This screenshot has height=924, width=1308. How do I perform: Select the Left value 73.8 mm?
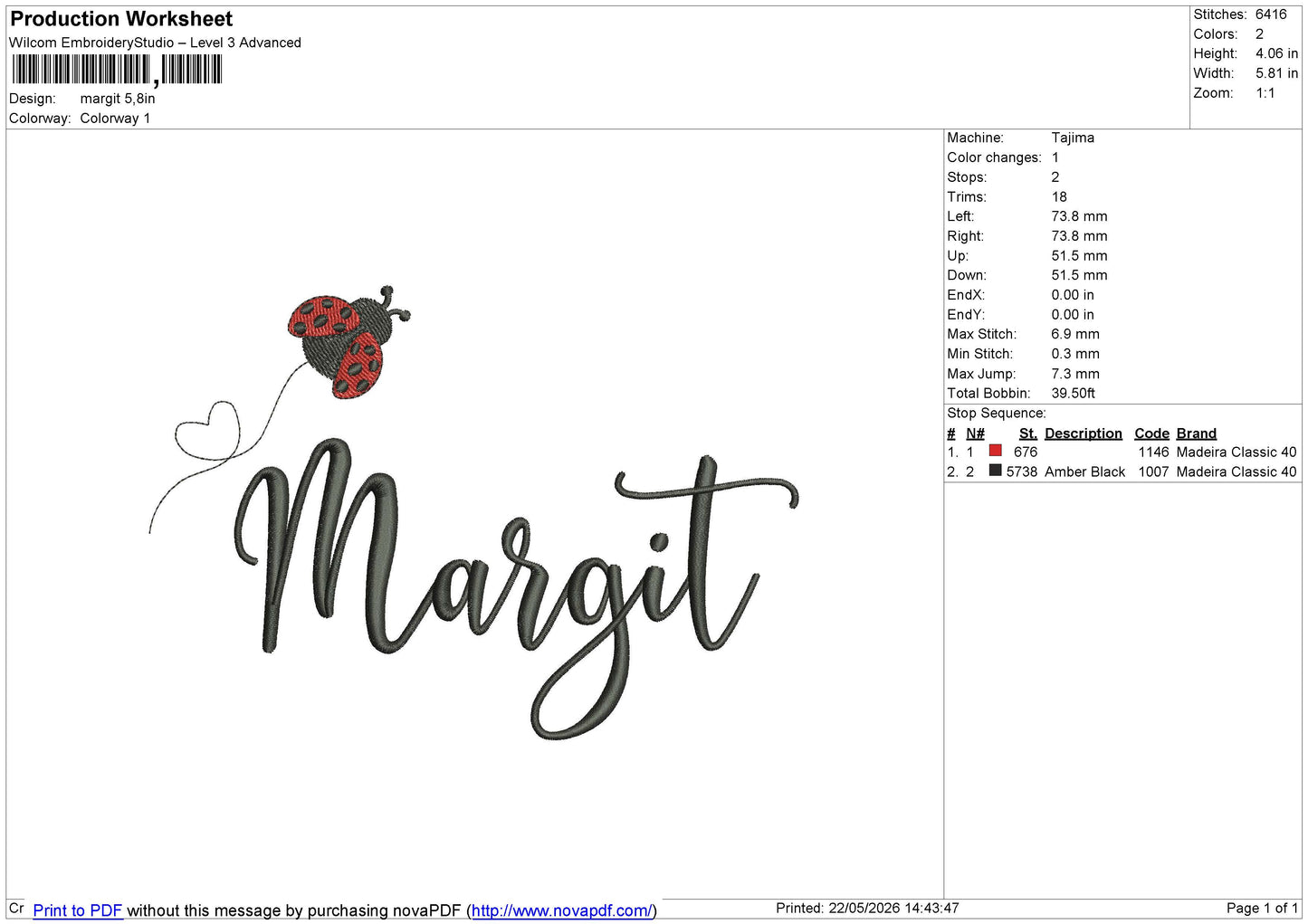pos(1079,216)
